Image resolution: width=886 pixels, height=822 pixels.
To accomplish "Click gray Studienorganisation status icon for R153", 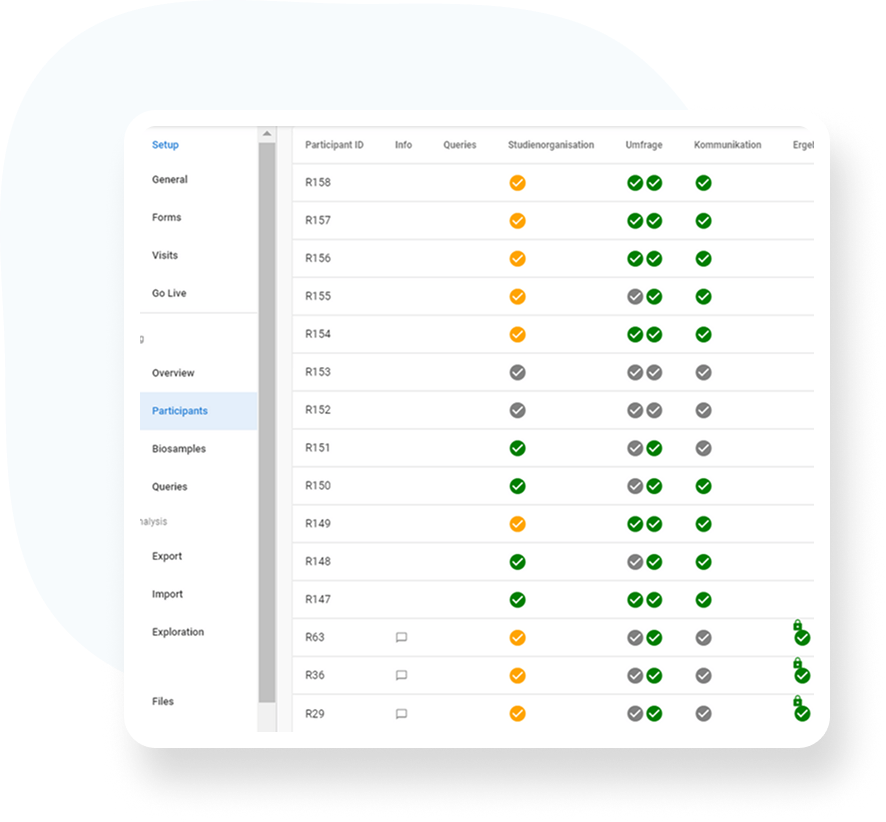I will (517, 372).
